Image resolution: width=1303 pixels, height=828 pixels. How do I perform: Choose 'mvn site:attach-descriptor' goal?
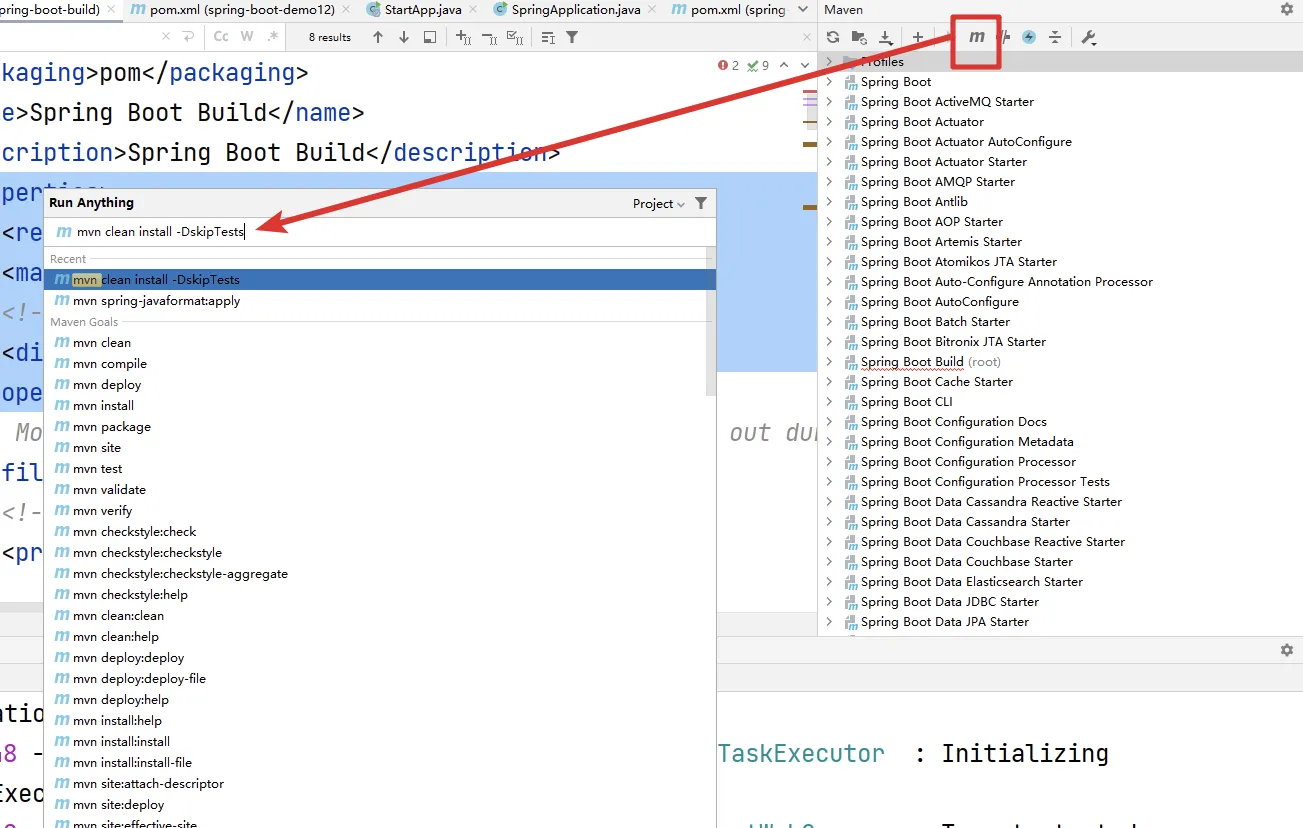click(x=376, y=784)
